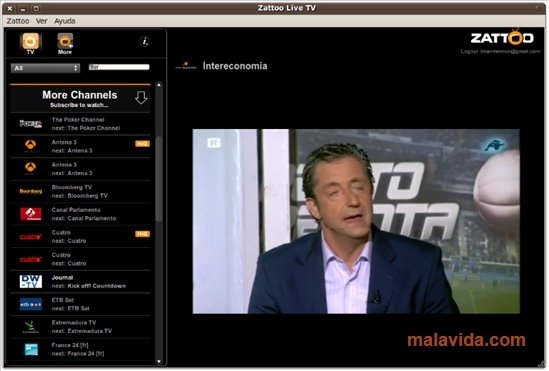Show the info panel icon
Screen dimensions: 549x371
click(x=145, y=41)
